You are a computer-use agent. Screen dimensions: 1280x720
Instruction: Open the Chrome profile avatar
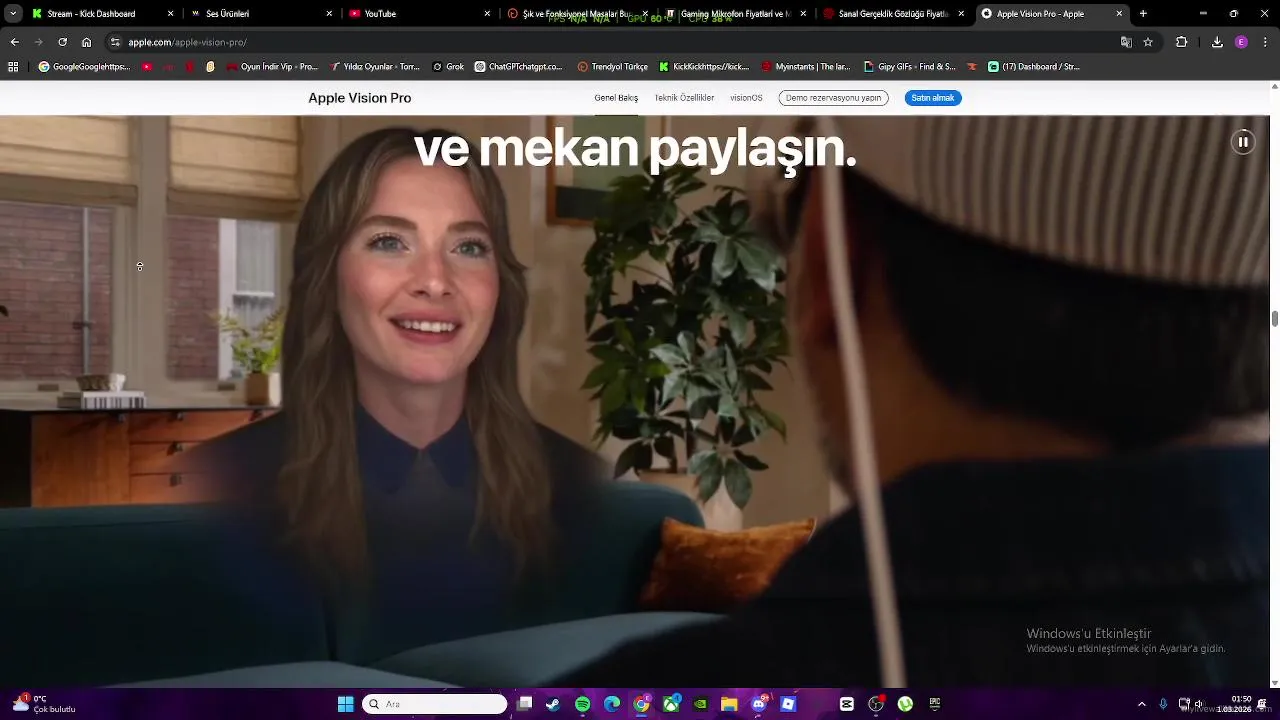coord(1241,42)
